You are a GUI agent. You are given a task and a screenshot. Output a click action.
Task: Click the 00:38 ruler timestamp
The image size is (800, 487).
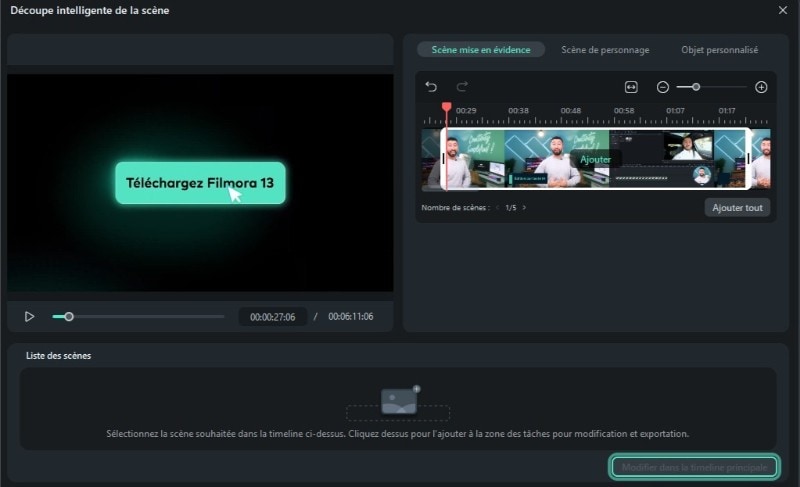[x=518, y=111]
